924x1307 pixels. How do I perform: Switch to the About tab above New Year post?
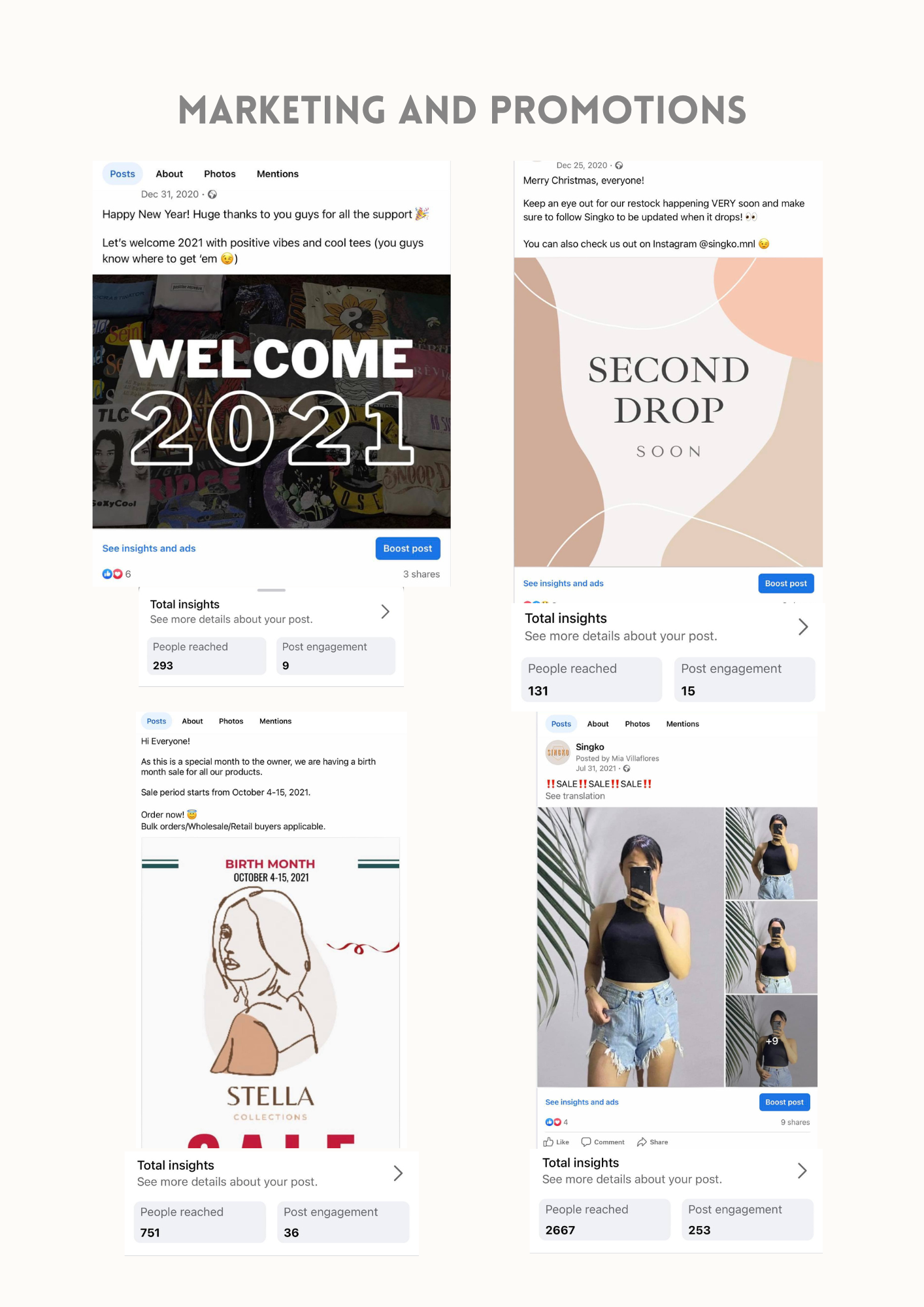point(169,174)
